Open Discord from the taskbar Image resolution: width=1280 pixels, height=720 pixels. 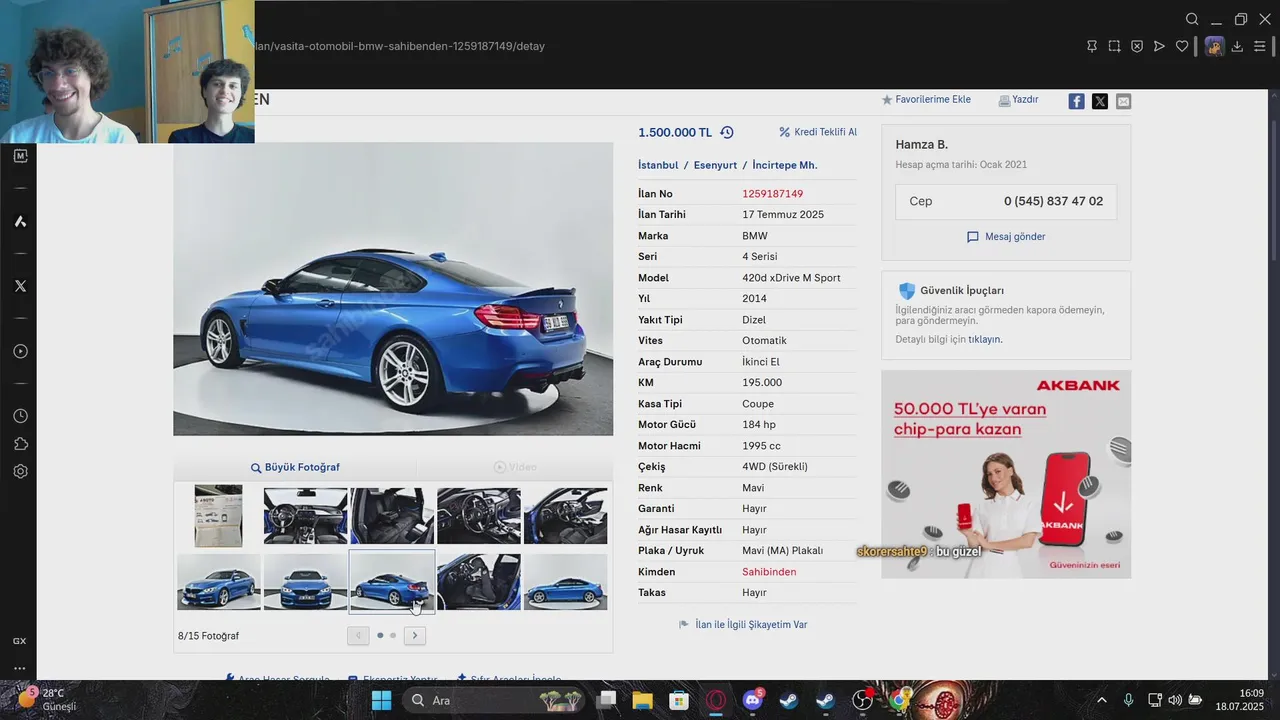752,700
